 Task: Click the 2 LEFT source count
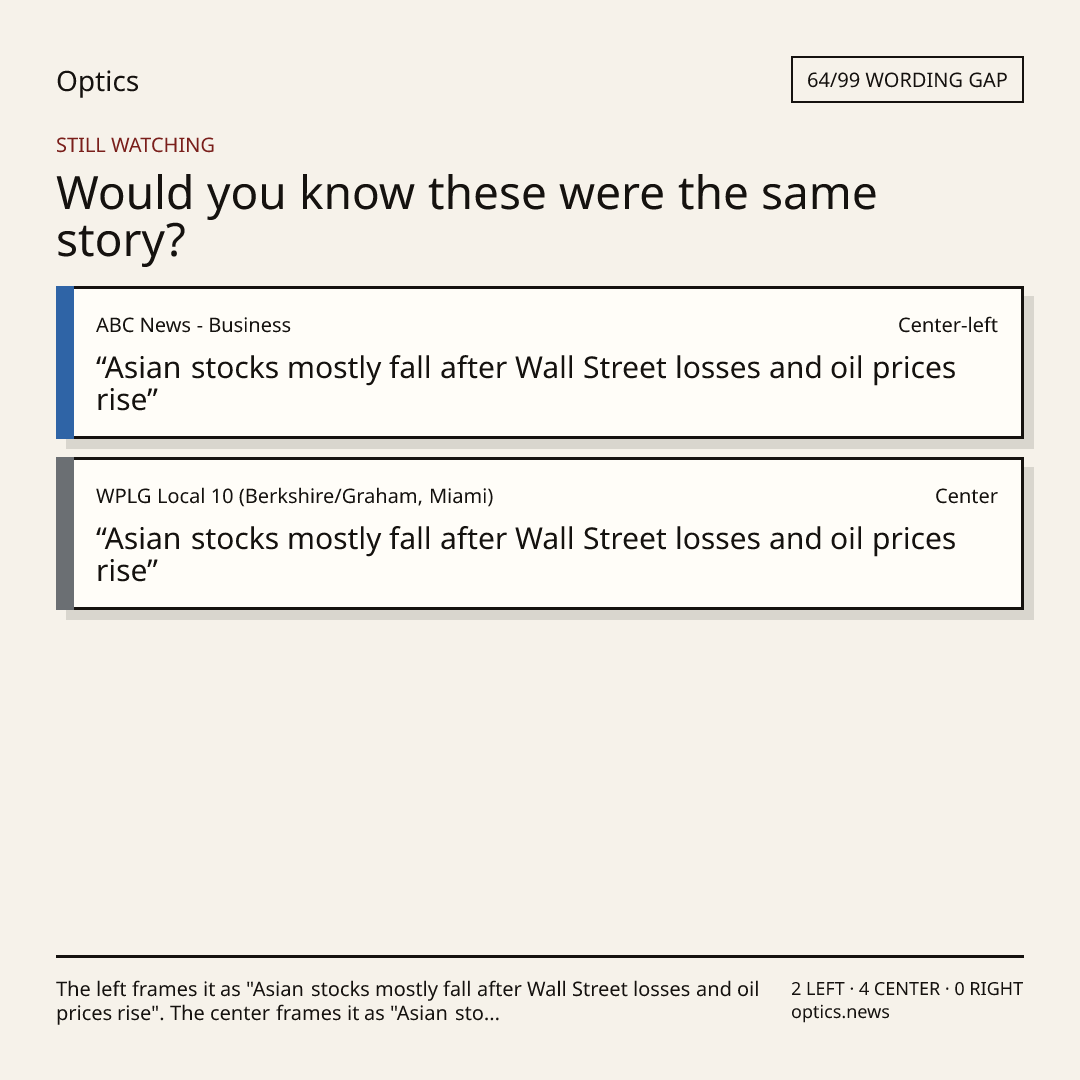[818, 989]
